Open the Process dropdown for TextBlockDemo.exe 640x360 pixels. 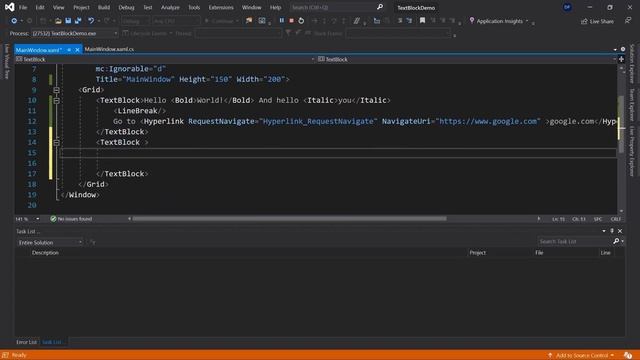point(75,33)
